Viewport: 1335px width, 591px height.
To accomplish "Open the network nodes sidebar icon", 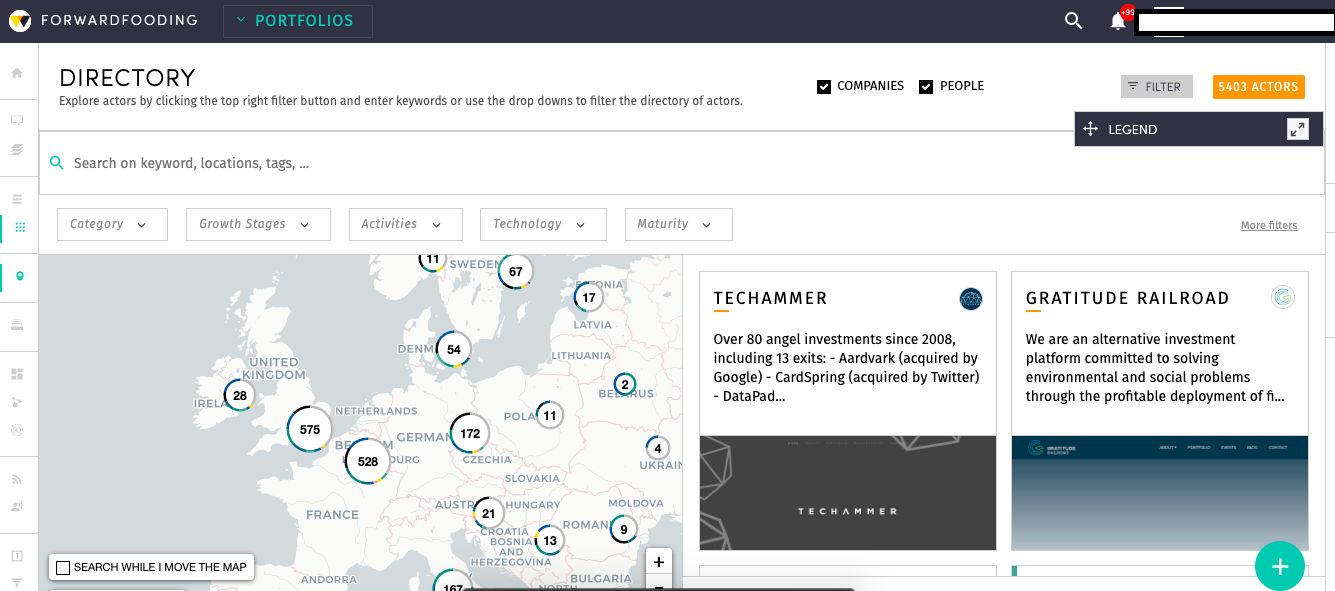I will click(x=17, y=402).
